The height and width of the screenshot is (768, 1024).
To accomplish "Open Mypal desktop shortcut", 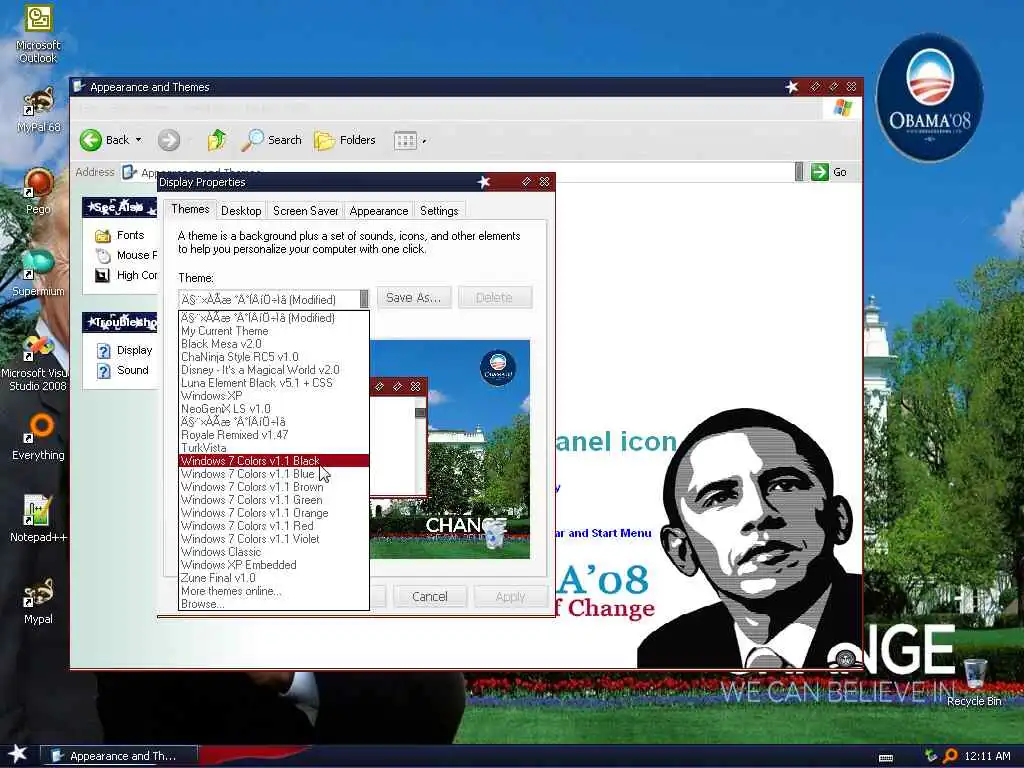I will point(38,601).
